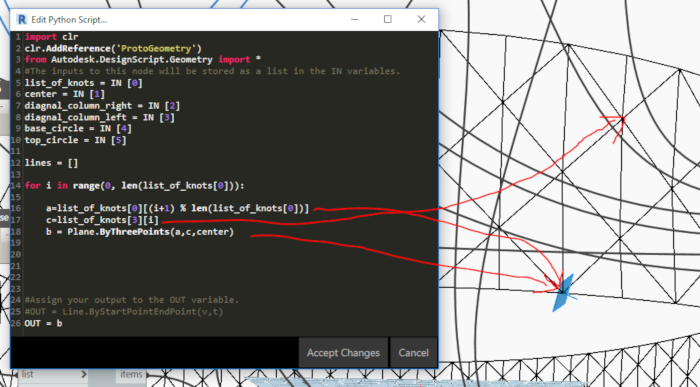Click the Edit Python Script title text

coord(69,20)
